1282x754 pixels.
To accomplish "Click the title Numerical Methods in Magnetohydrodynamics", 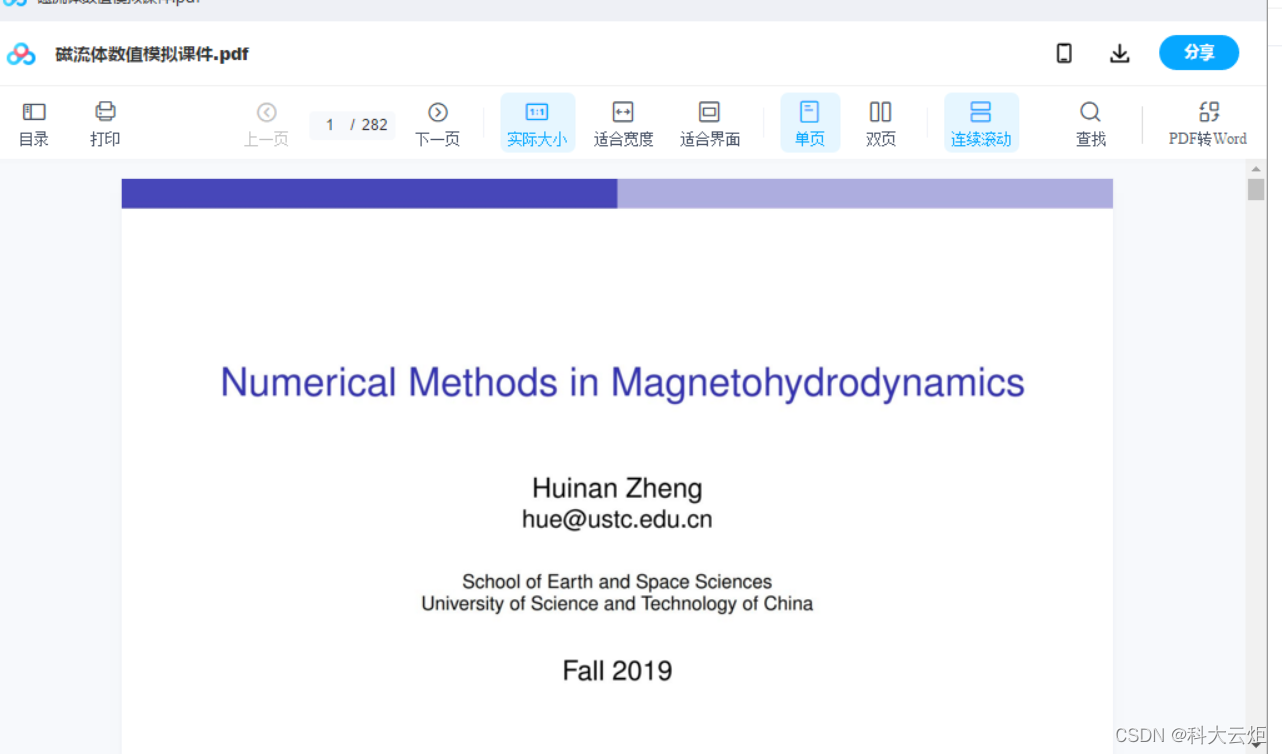I will pyautogui.click(x=622, y=383).
